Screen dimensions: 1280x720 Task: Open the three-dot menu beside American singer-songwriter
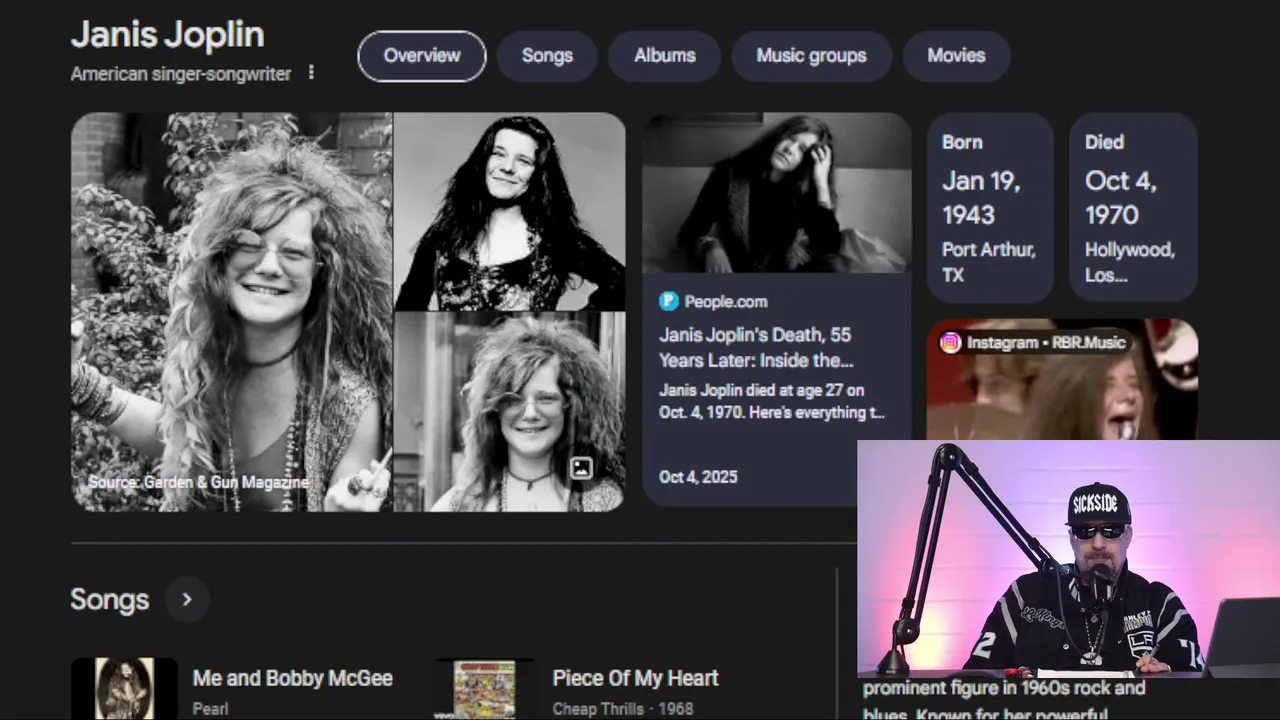pos(311,73)
